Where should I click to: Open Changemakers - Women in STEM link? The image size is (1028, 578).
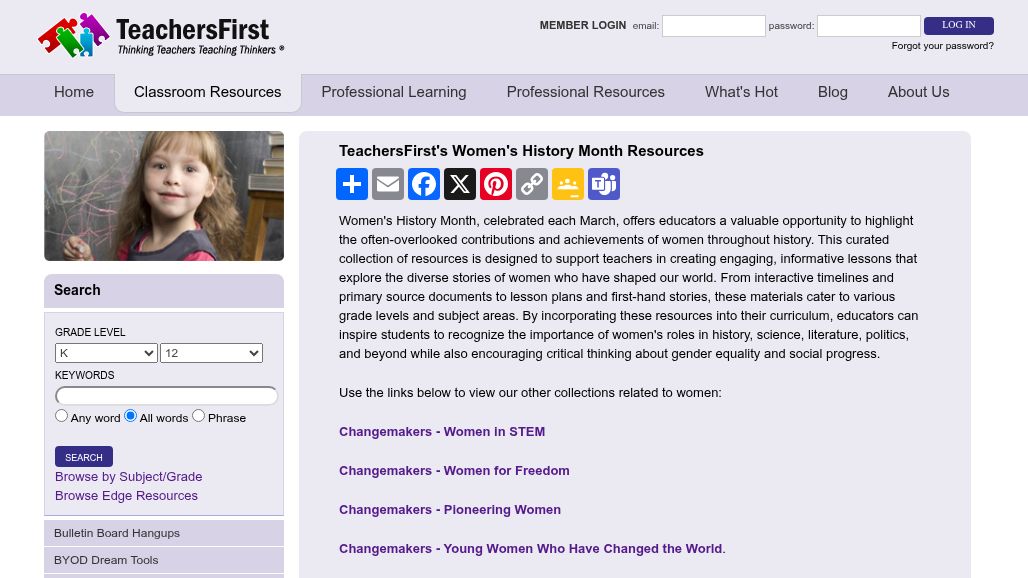pyautogui.click(x=442, y=432)
